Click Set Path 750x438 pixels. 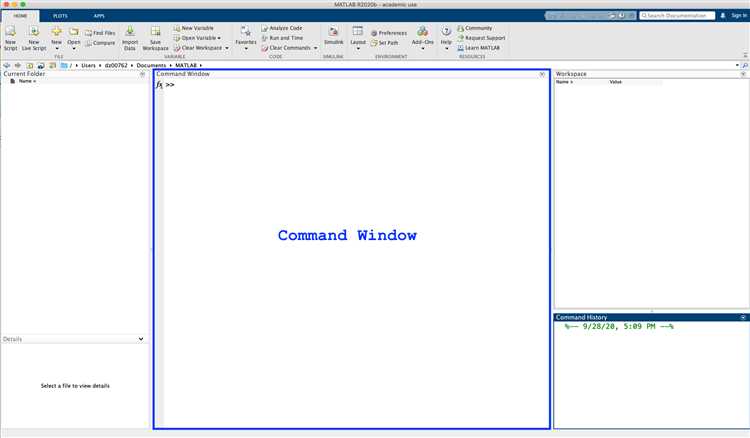click(x=384, y=43)
